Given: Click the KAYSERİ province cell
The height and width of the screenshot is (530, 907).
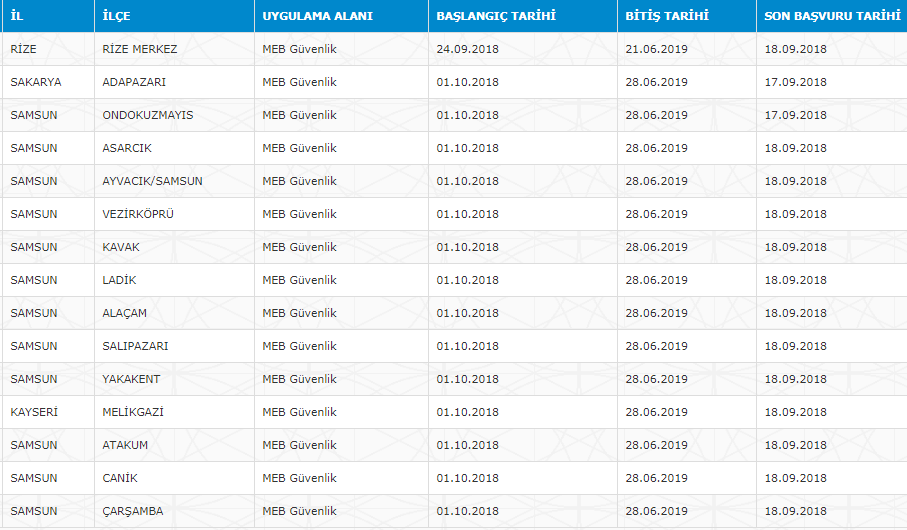Looking at the screenshot, I should pyautogui.click(x=34, y=412).
